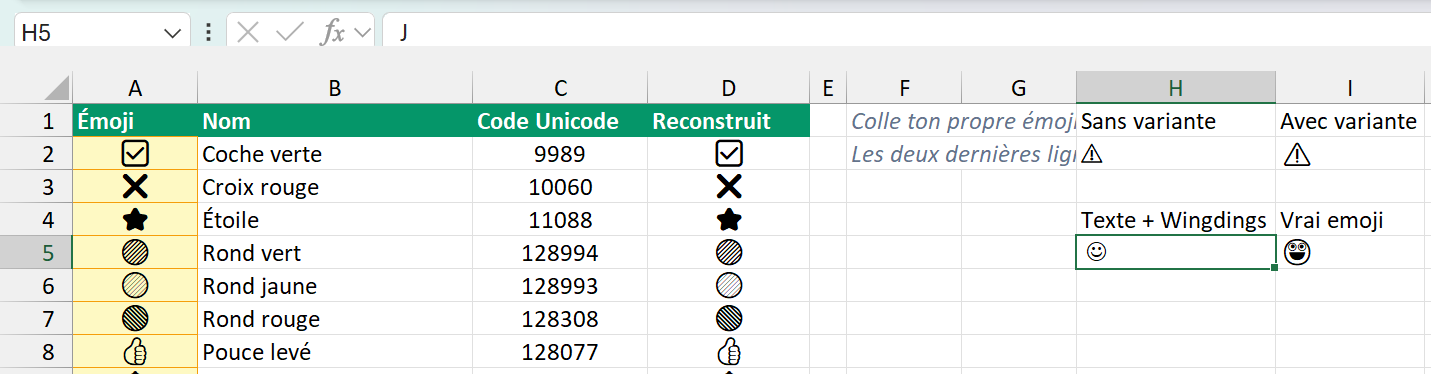Click the Reconstruit header cell
The image size is (1431, 374).
click(x=729, y=121)
